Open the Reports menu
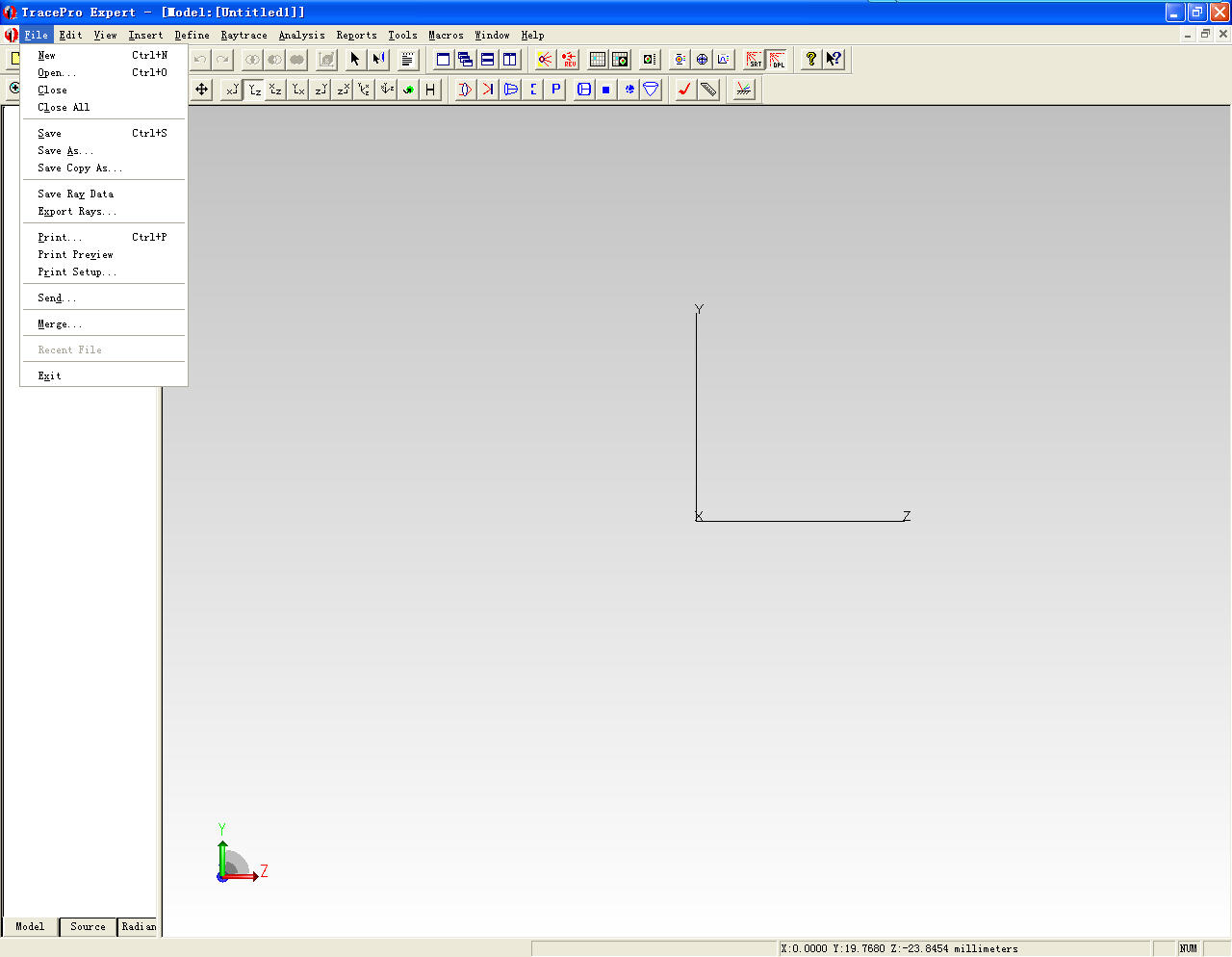Image resolution: width=1232 pixels, height=957 pixels. (356, 35)
